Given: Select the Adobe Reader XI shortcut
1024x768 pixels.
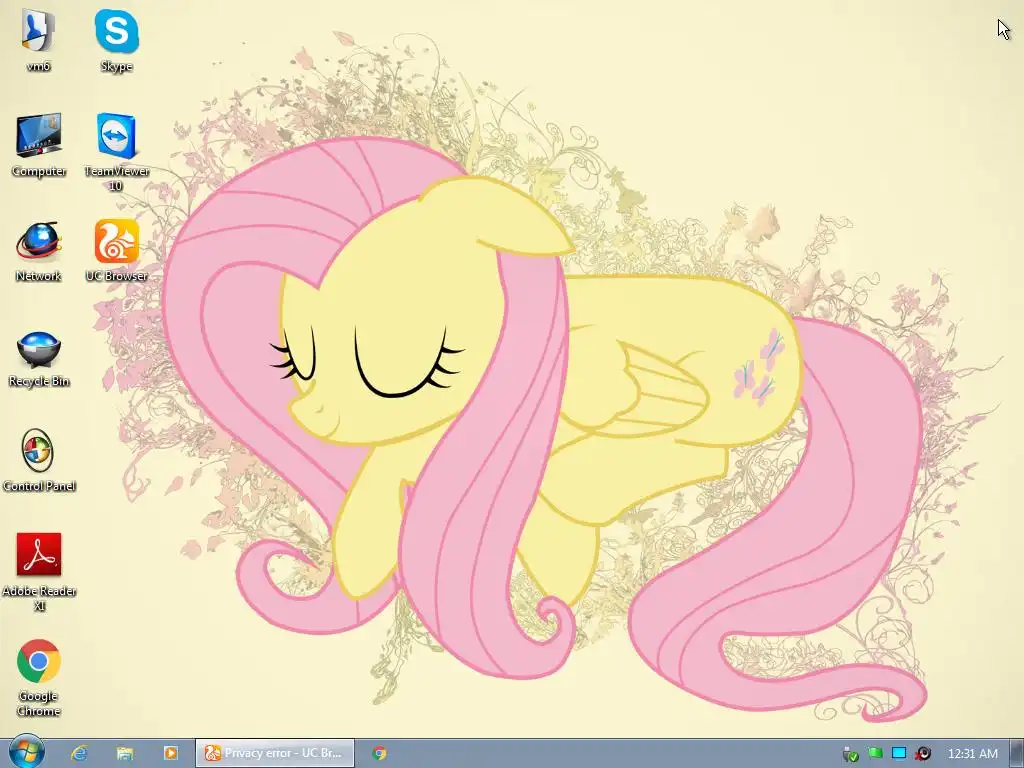Looking at the screenshot, I should (x=39, y=571).
